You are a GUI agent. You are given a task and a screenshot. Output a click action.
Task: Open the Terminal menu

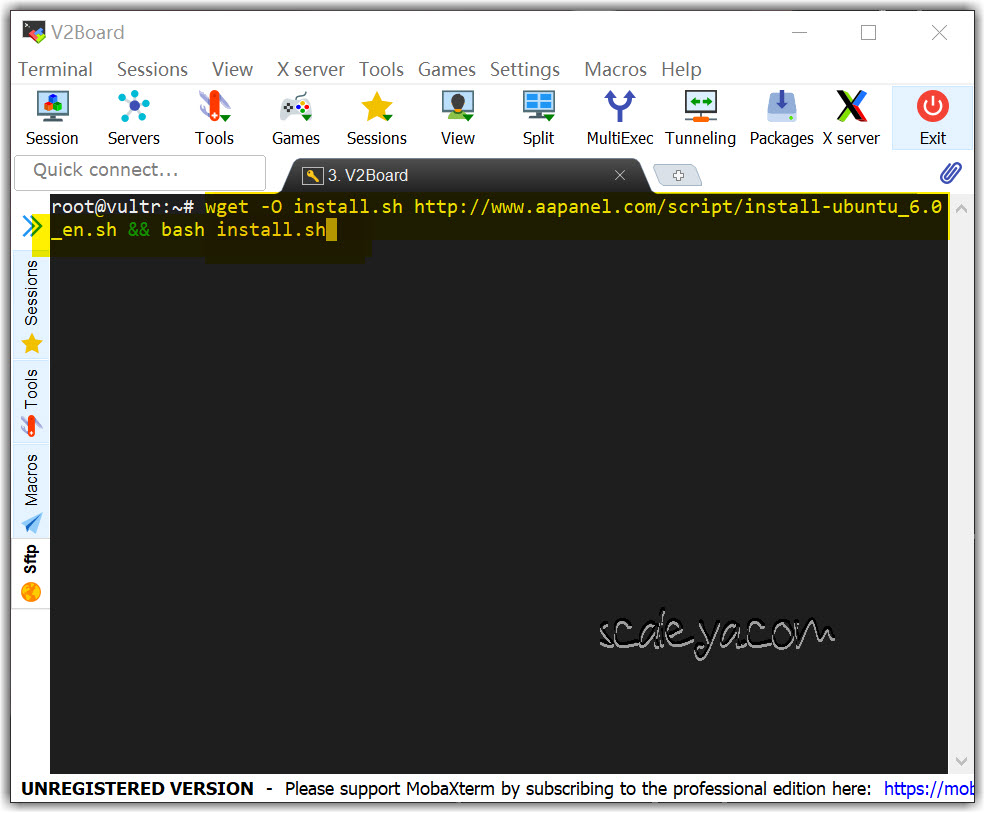pyautogui.click(x=55, y=69)
